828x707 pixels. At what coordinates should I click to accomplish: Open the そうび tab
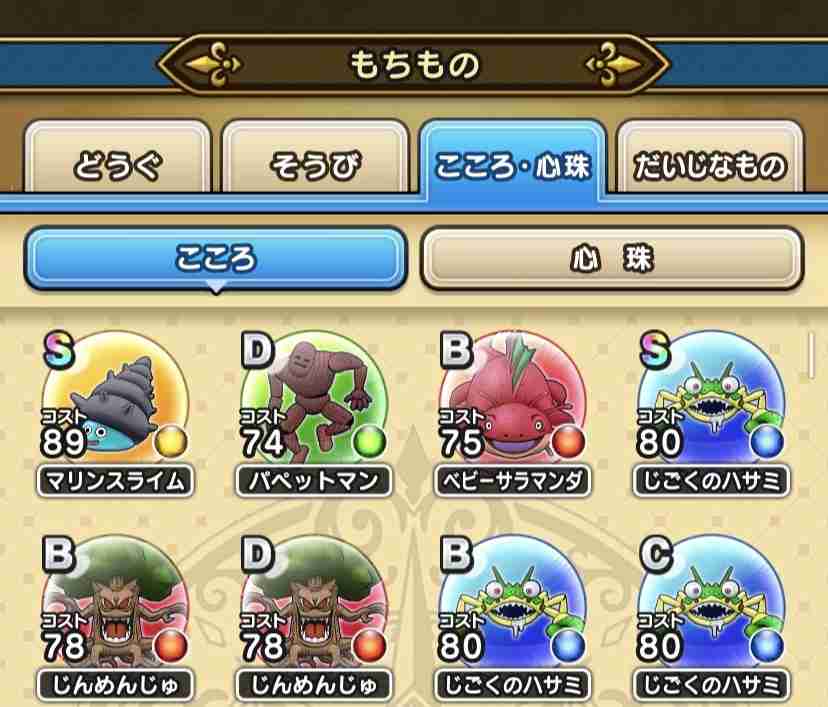coord(315,158)
